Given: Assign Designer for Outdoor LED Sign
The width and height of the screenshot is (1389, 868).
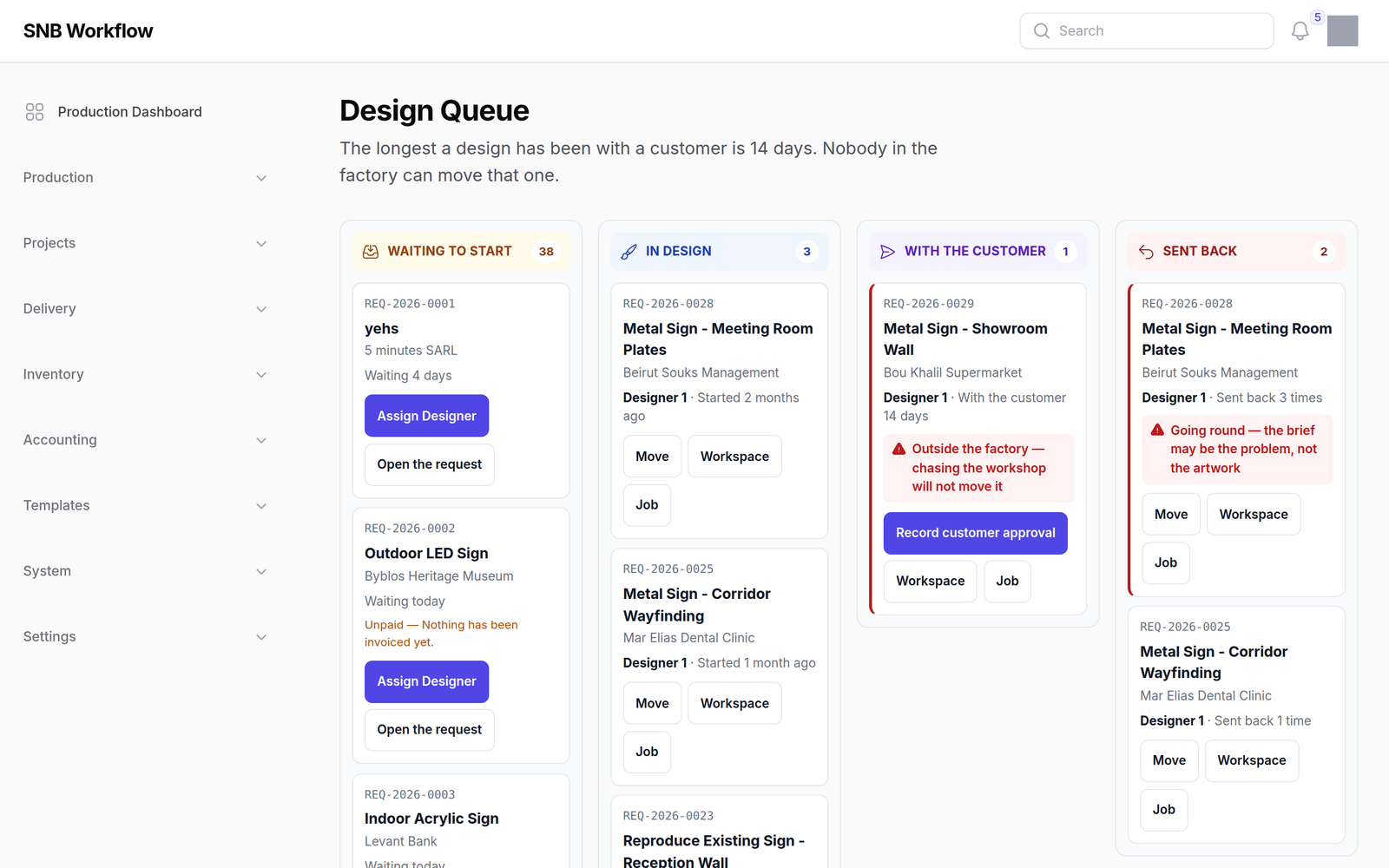Looking at the screenshot, I should (x=426, y=681).
